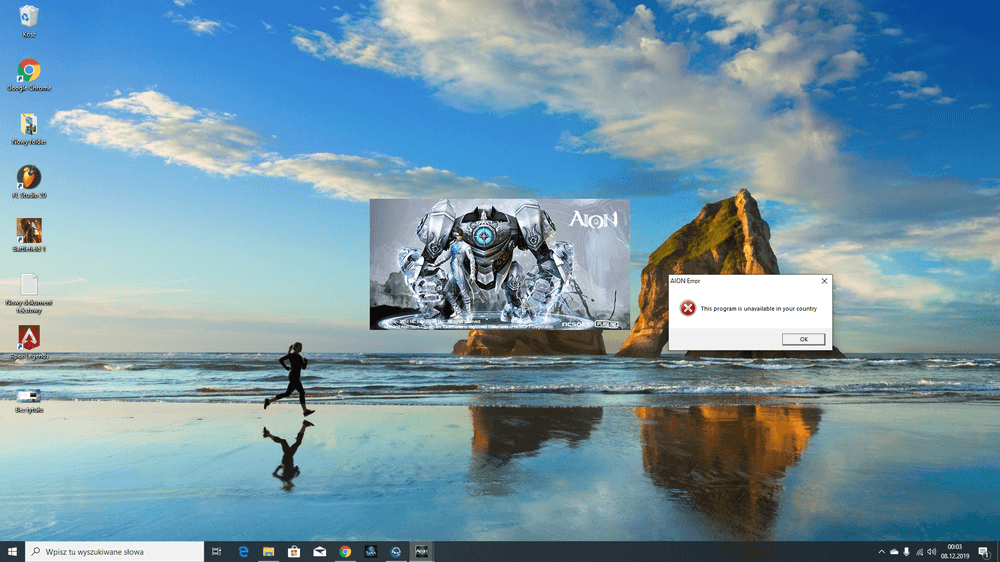Viewport: 1000px width, 562px height.
Task: Open the Mail app from the taskbar
Action: tap(320, 551)
